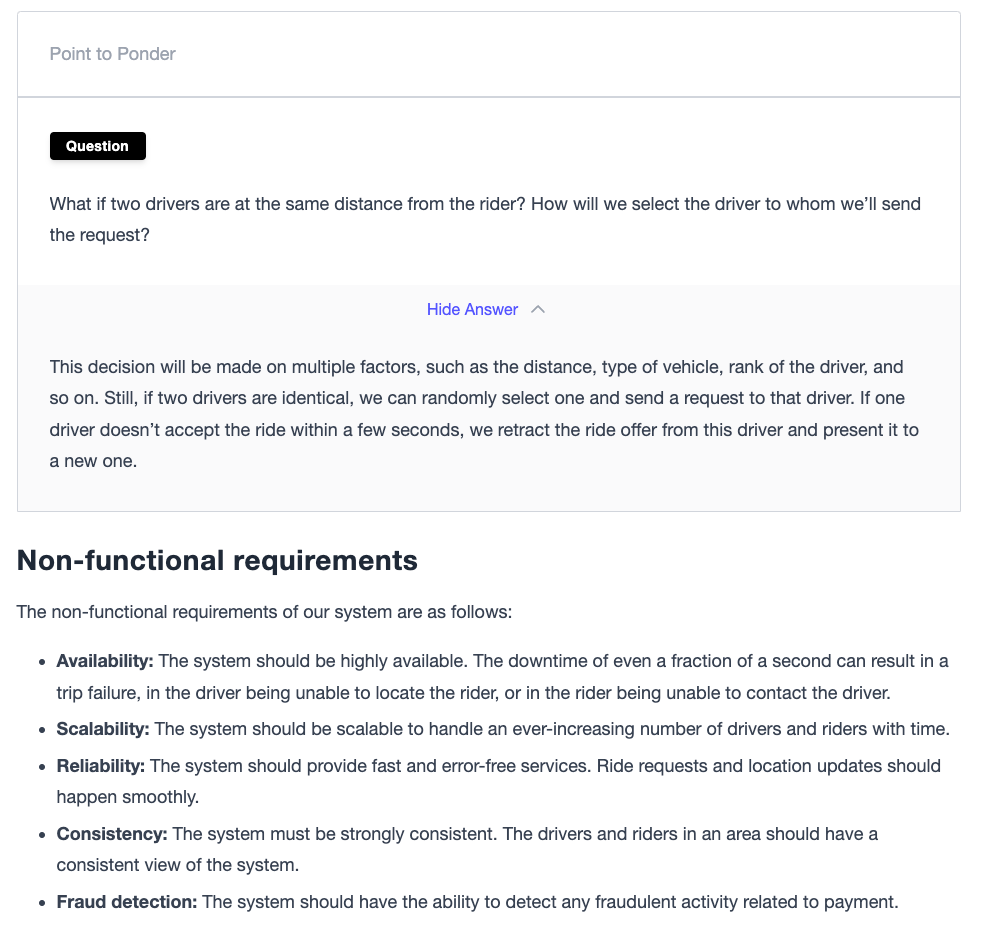Click the Non-functional requirements heading

(x=217, y=561)
